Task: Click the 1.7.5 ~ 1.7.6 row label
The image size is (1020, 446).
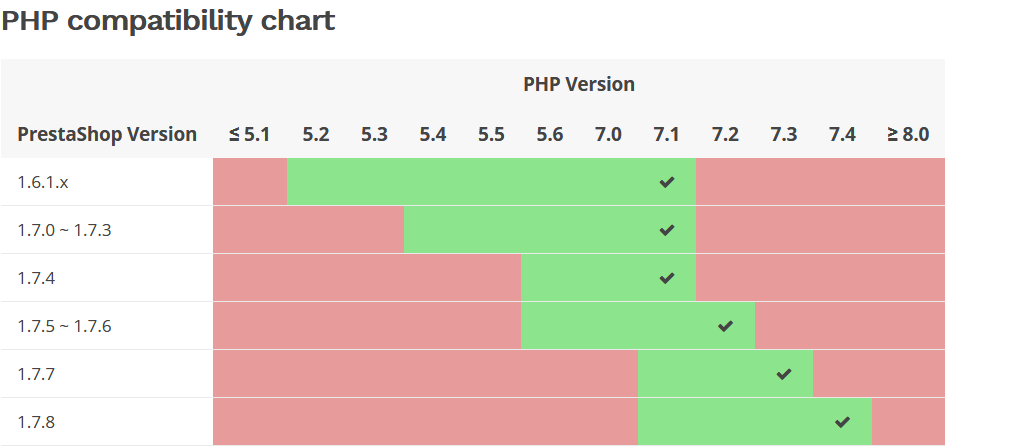Action: pos(64,326)
